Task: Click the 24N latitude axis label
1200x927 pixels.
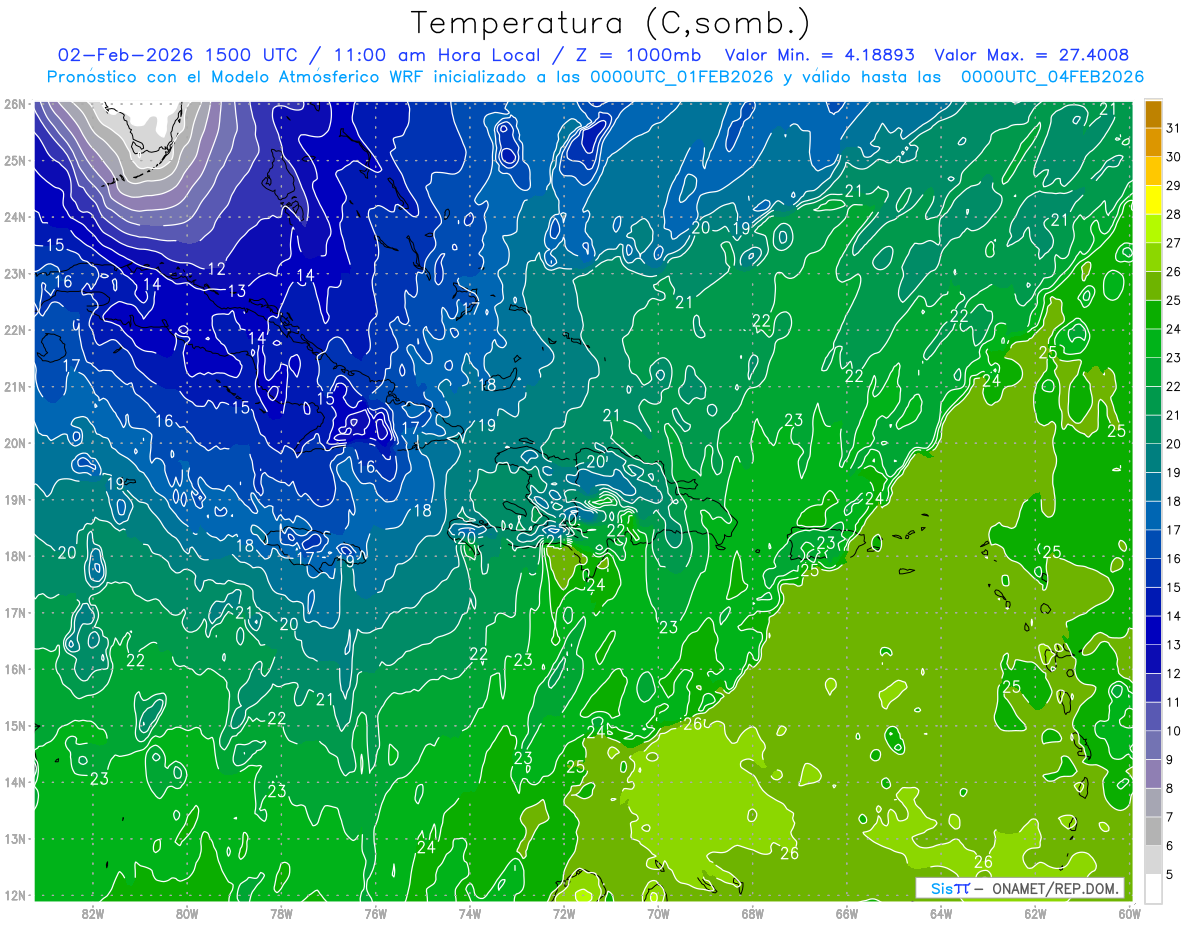Action: pos(14,217)
